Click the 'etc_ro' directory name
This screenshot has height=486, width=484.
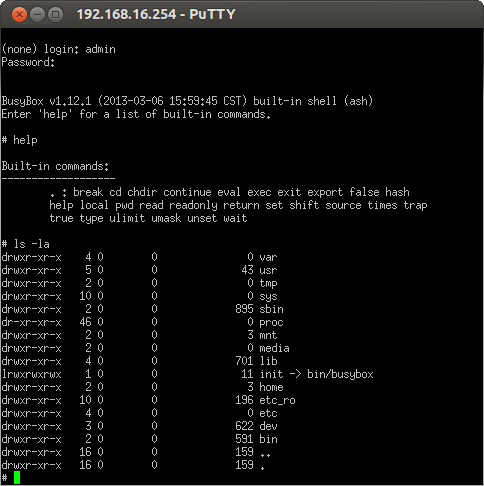click(277, 400)
